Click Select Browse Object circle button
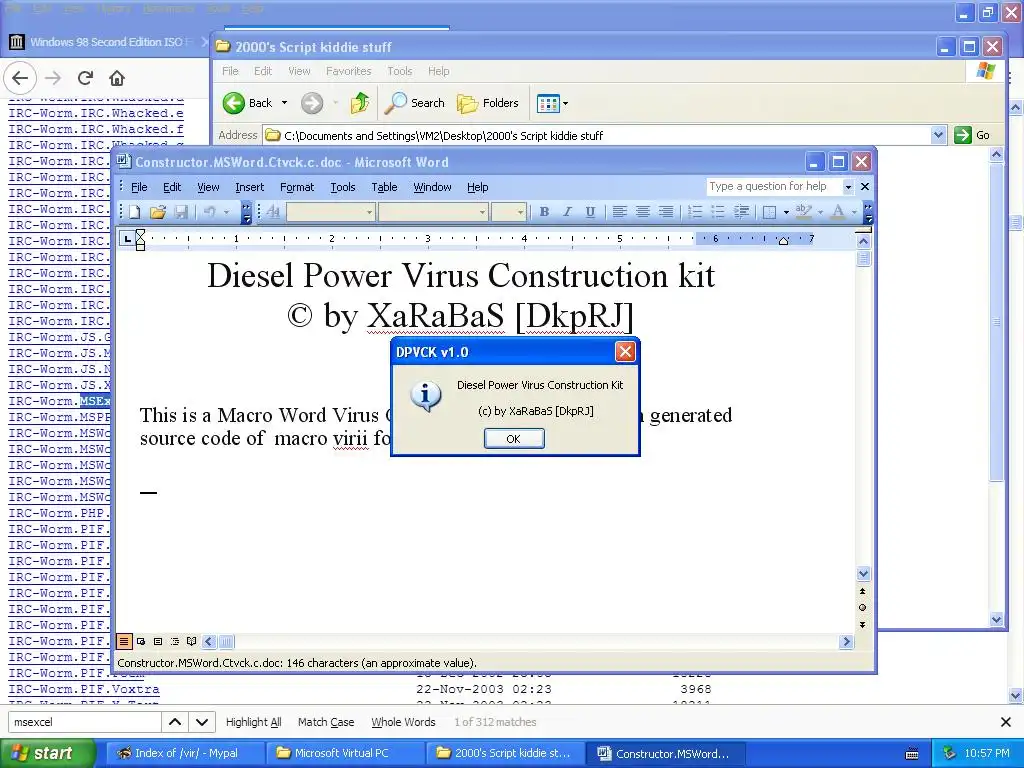The height and width of the screenshot is (768, 1024). (x=863, y=607)
